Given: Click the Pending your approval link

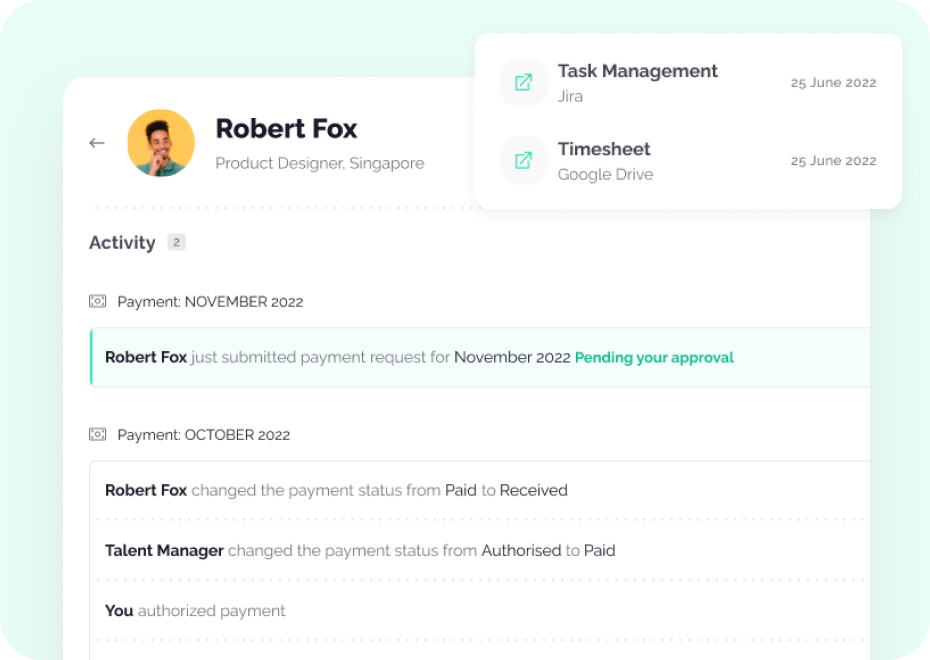Looking at the screenshot, I should pyautogui.click(x=654, y=357).
